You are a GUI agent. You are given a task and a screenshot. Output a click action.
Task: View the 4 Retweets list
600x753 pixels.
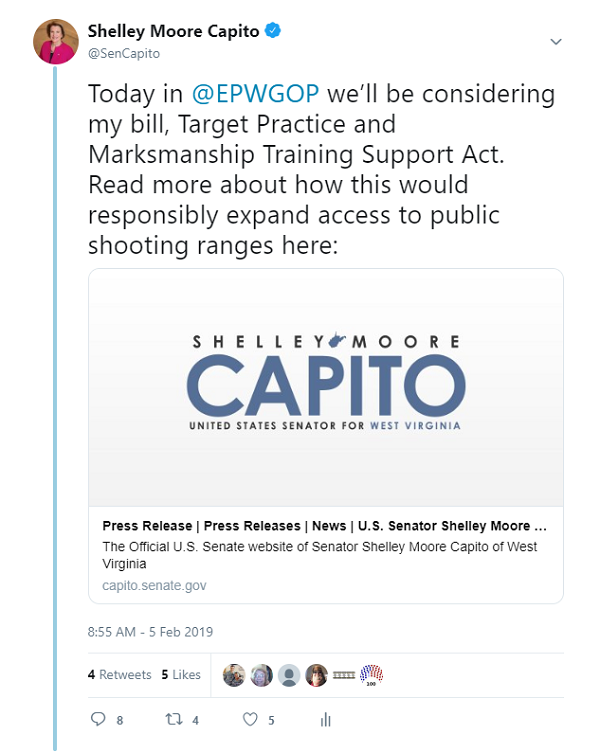[120, 675]
